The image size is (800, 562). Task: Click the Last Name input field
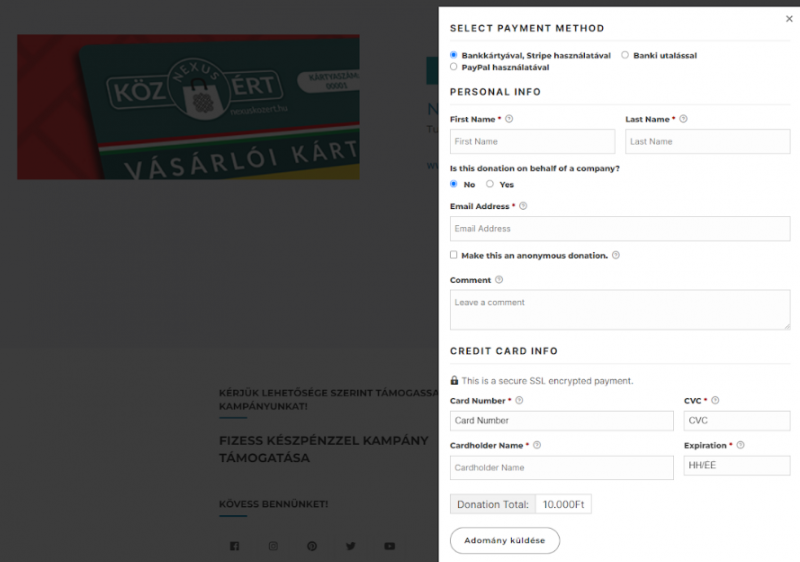pyautogui.click(x=708, y=141)
